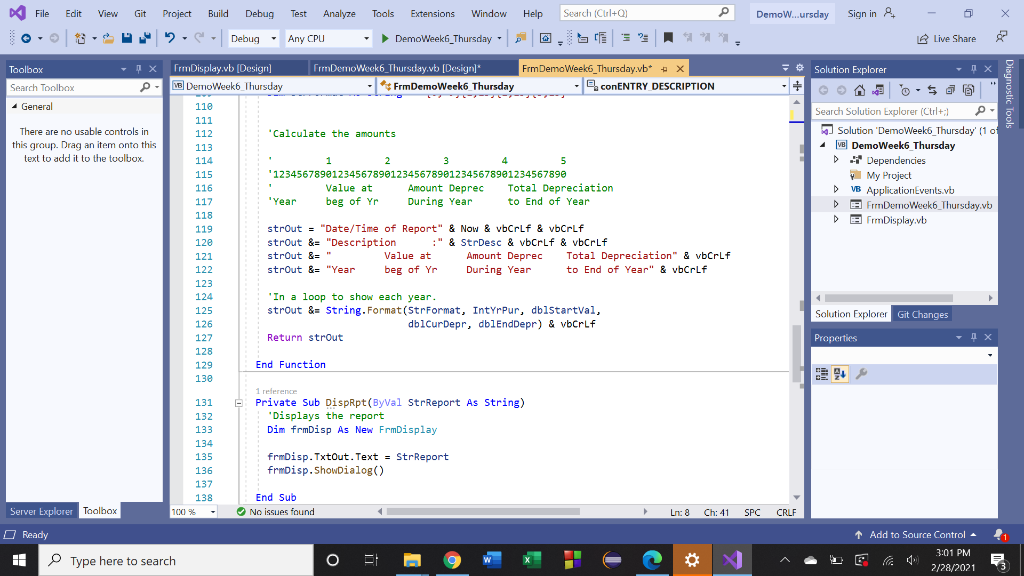Click the Sign in link
The width and height of the screenshot is (1024, 576).
pos(862,12)
